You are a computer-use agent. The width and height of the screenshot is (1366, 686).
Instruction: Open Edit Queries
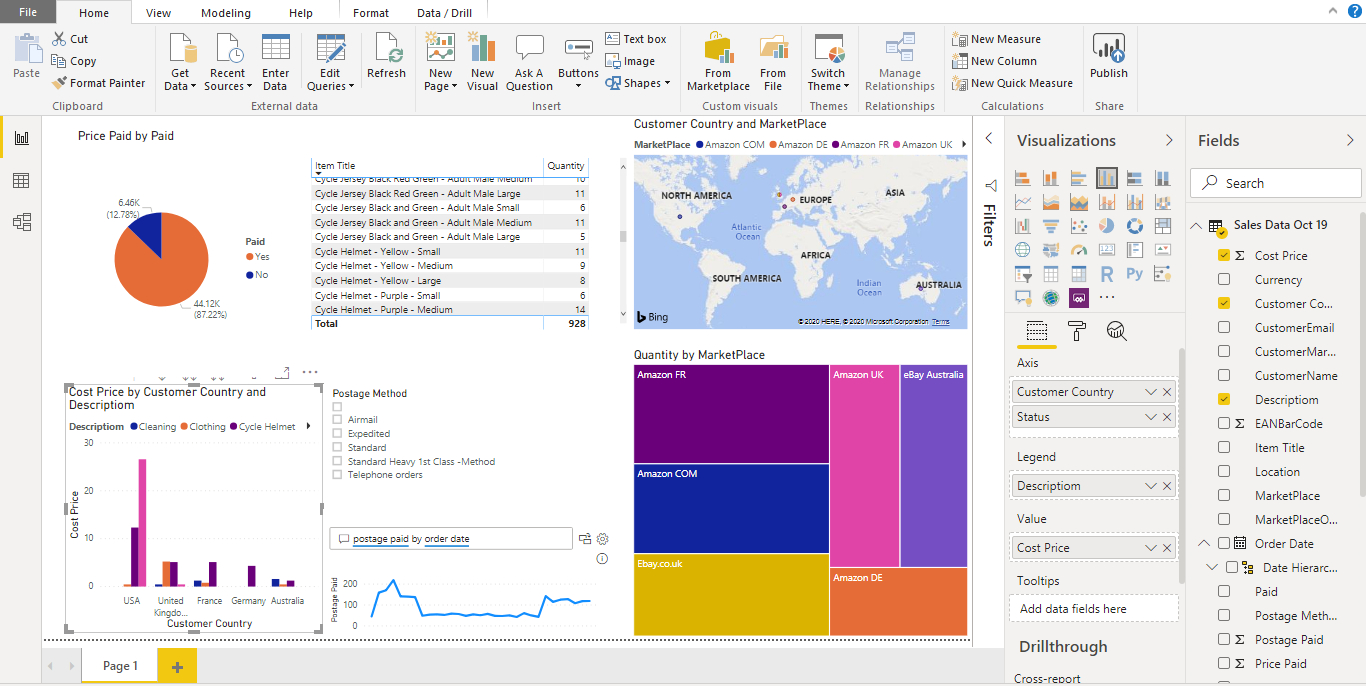click(x=330, y=61)
